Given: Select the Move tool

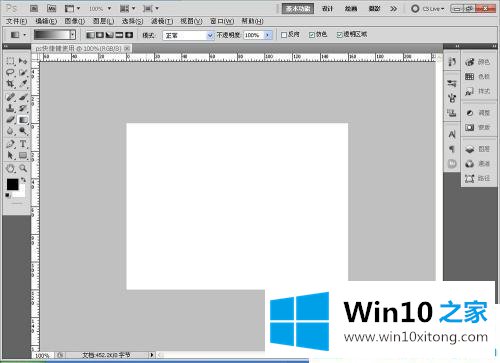Looking at the screenshot, I should (x=23, y=61).
